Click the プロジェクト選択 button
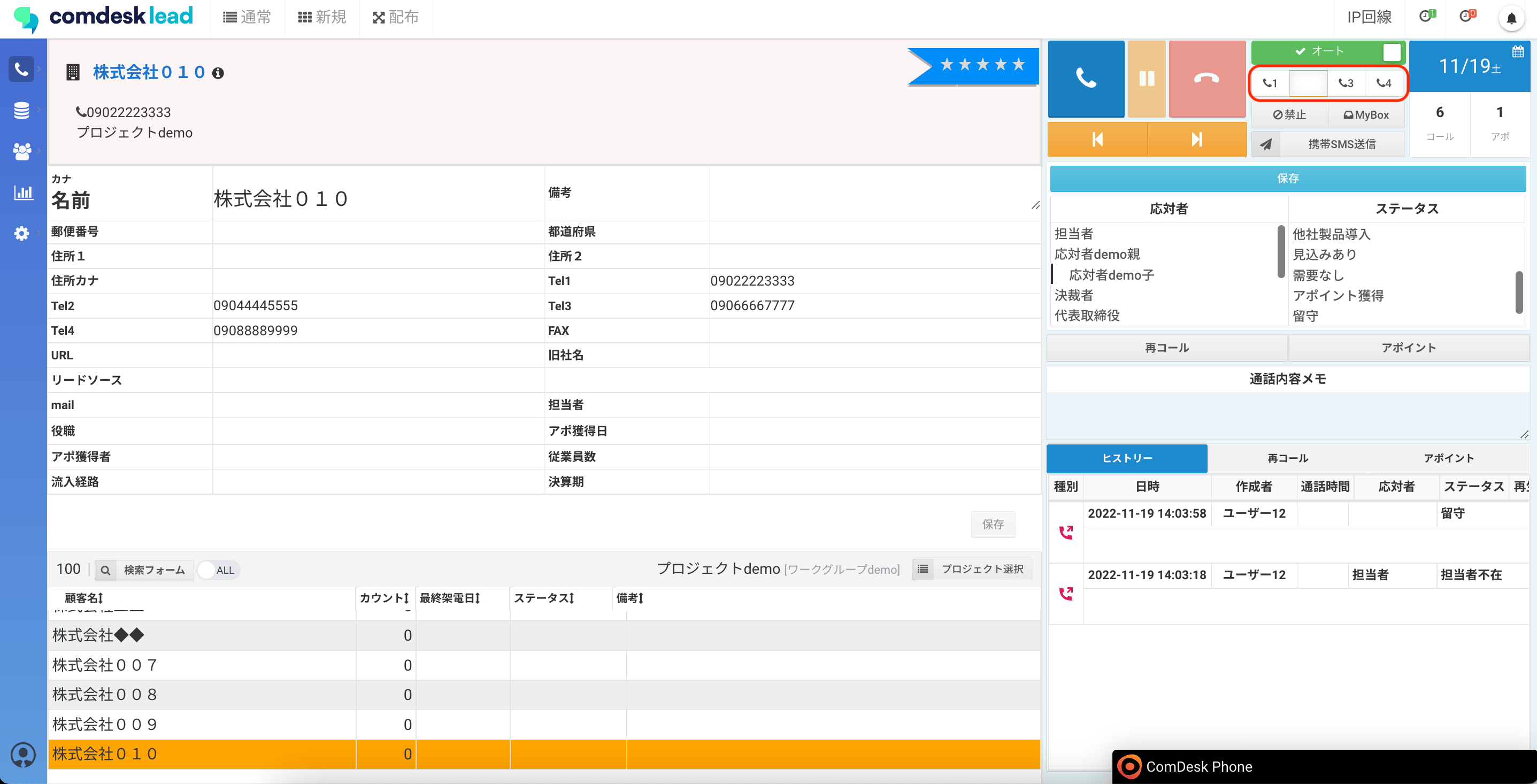Viewport: 1537px width, 784px height. pos(971,569)
